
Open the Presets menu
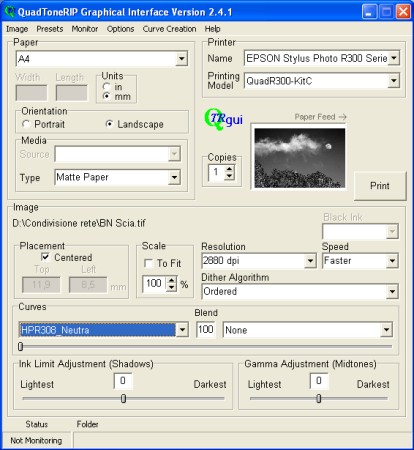pyautogui.click(x=50, y=29)
